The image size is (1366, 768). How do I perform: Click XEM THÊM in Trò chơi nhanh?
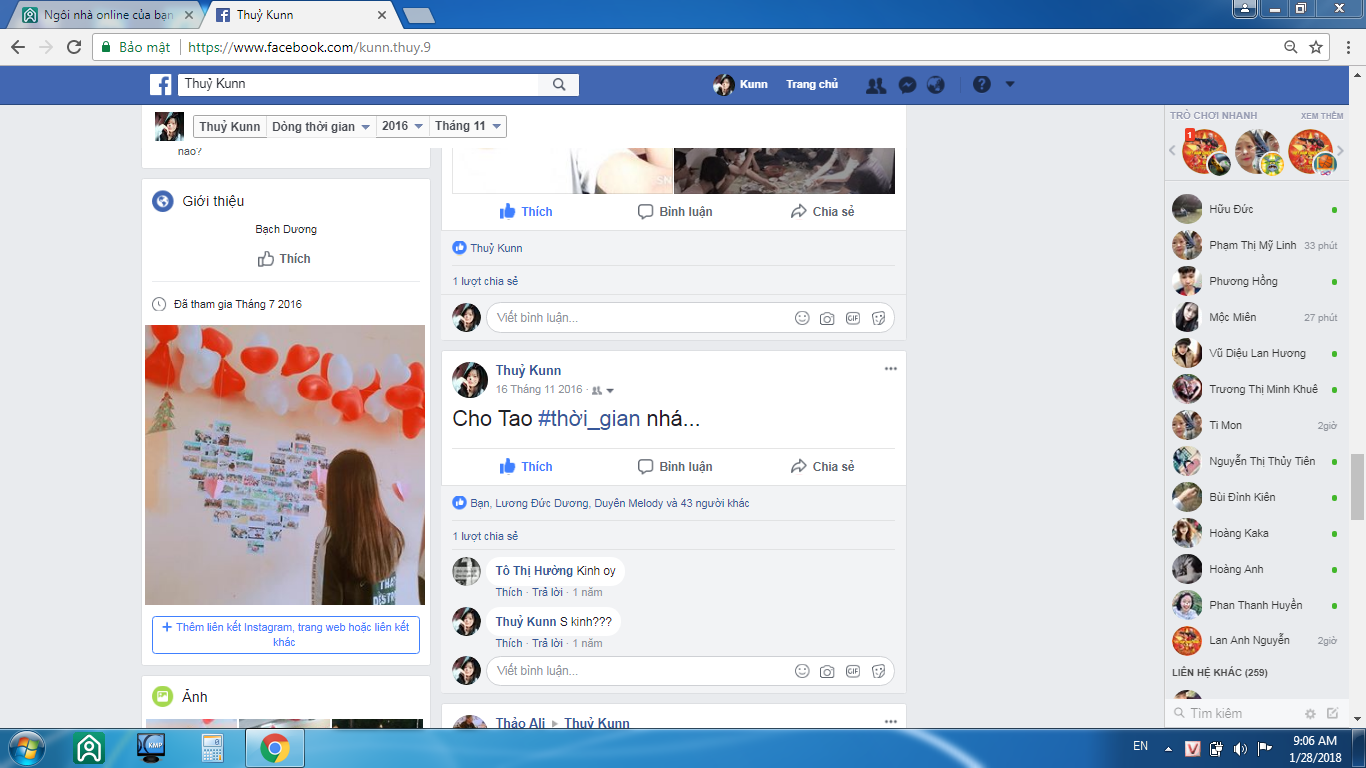pyautogui.click(x=1321, y=116)
